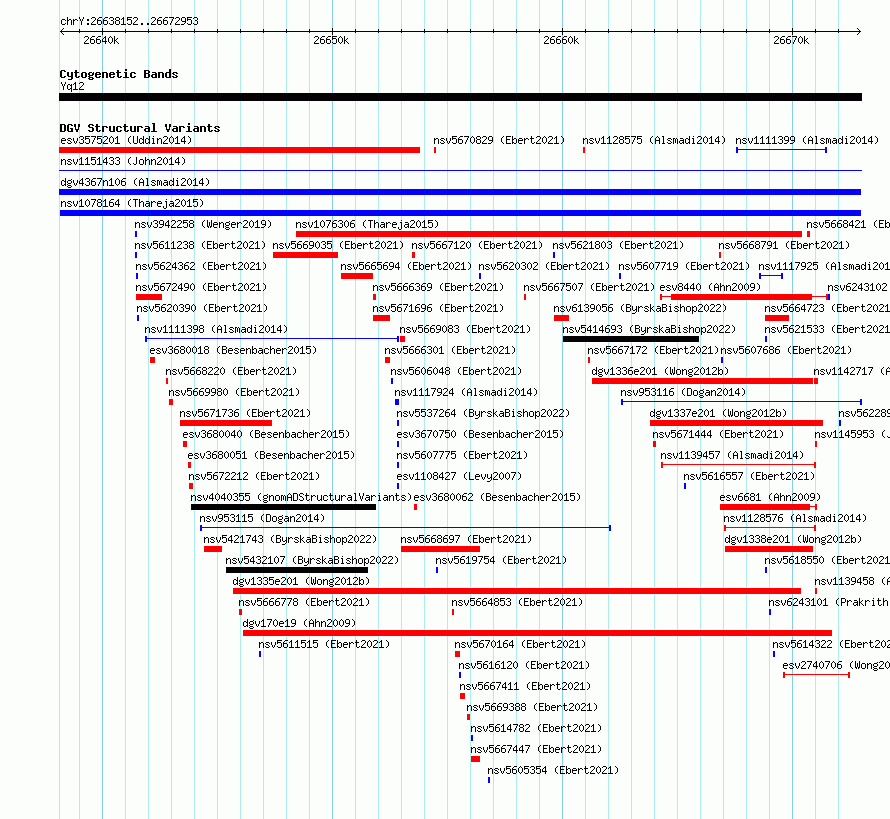Select nsv1111398 (Alsmadi2014) variant

coord(216,329)
